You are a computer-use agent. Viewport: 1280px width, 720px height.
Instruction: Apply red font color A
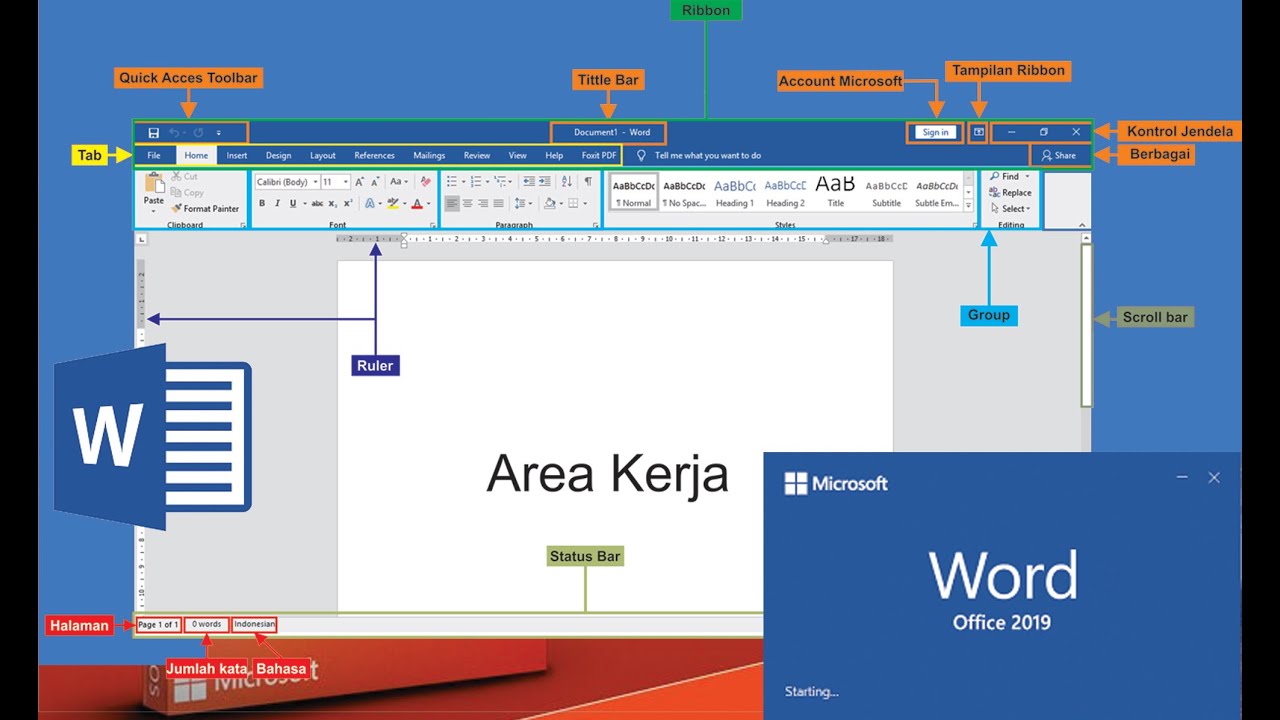(x=417, y=203)
